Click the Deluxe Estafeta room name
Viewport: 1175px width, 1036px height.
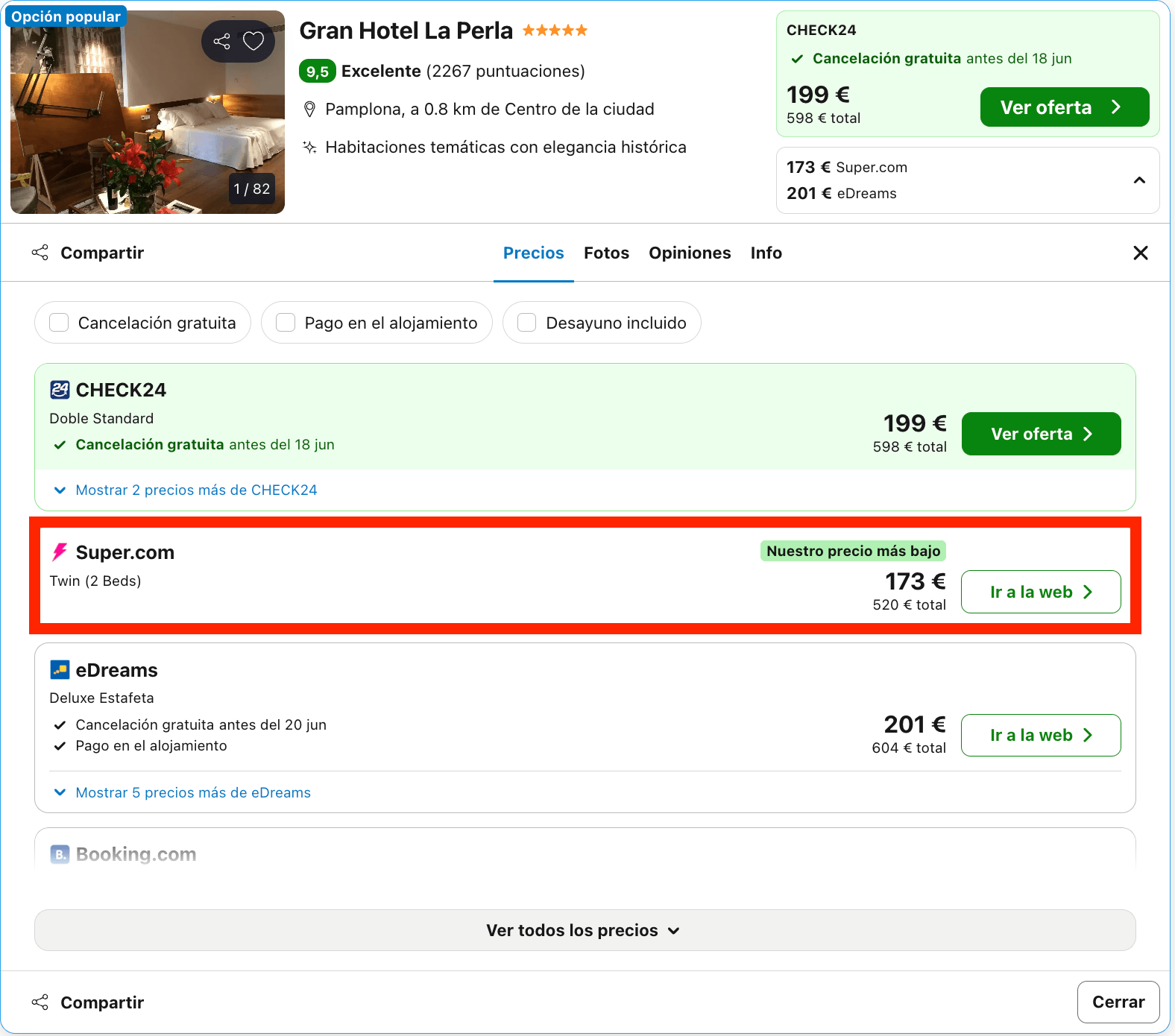tap(101, 698)
